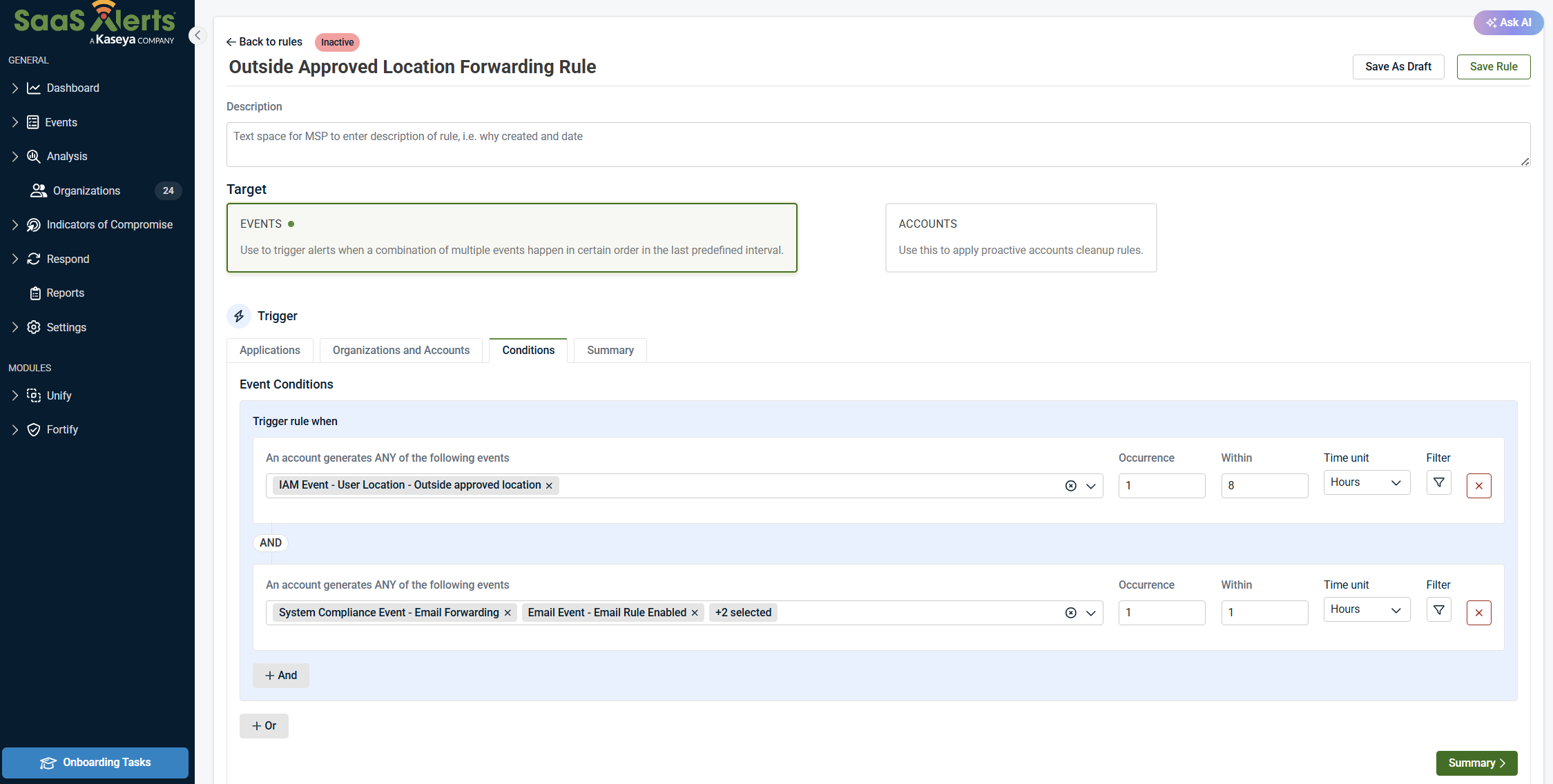Switch to Organizations and Accounts tab
The height and width of the screenshot is (784, 1553).
(401, 351)
